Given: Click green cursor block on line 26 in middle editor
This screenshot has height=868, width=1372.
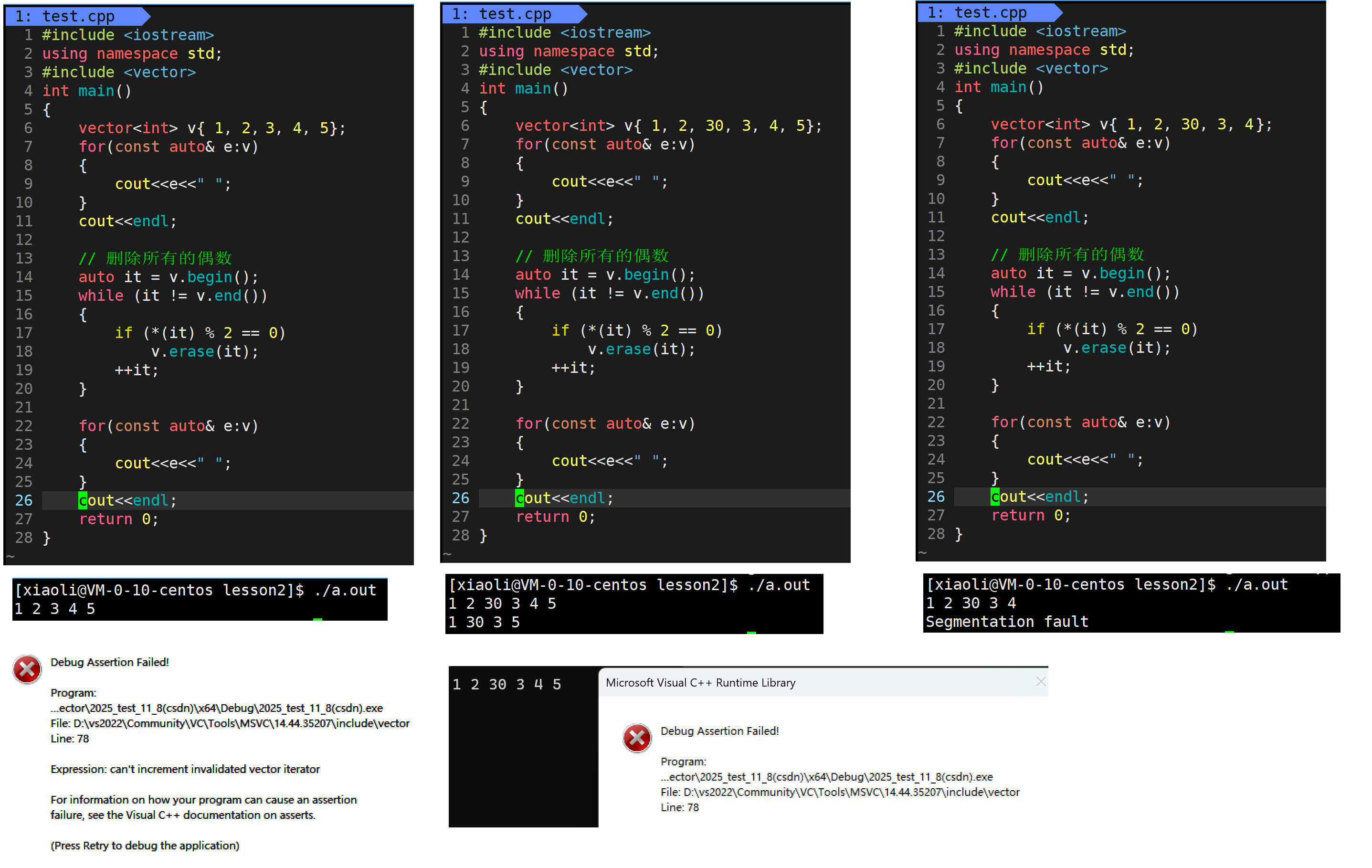Looking at the screenshot, I should (519, 498).
